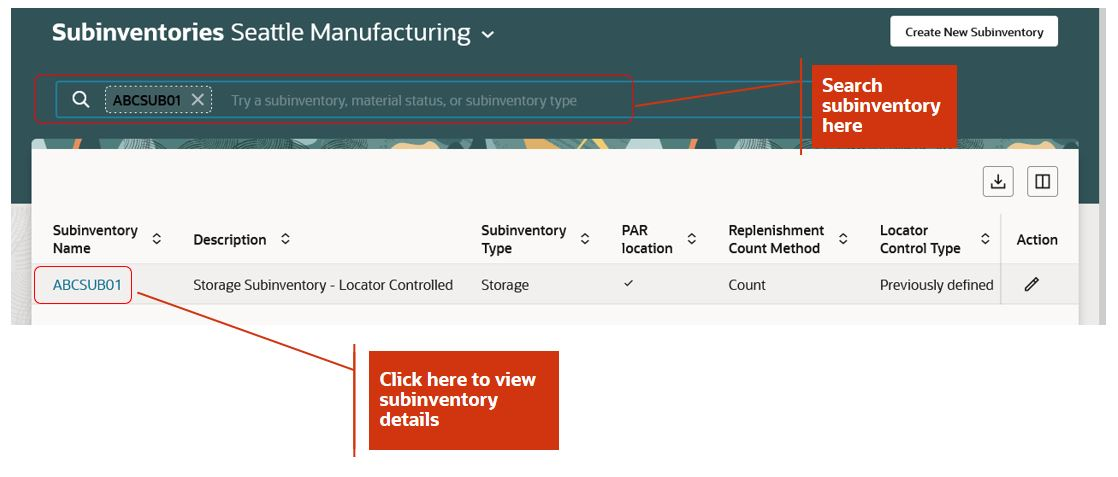The width and height of the screenshot is (1118, 477).
Task: Remove the ABCSUB01 search filter chip
Action: (198, 100)
